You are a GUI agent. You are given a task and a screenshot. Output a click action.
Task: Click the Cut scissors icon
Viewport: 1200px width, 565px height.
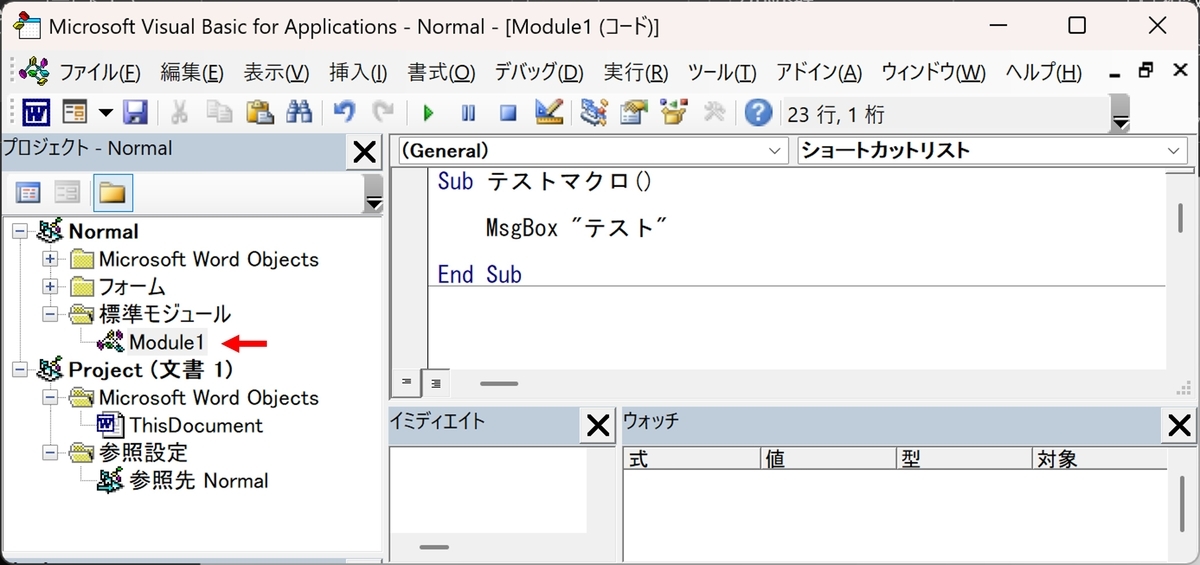point(180,112)
